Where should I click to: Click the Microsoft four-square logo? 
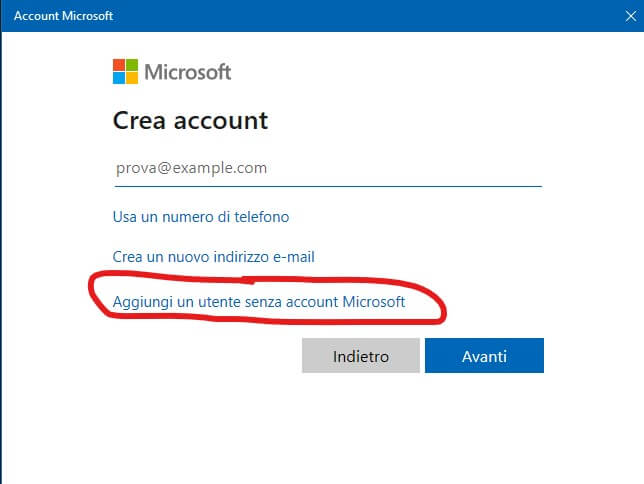coord(125,72)
